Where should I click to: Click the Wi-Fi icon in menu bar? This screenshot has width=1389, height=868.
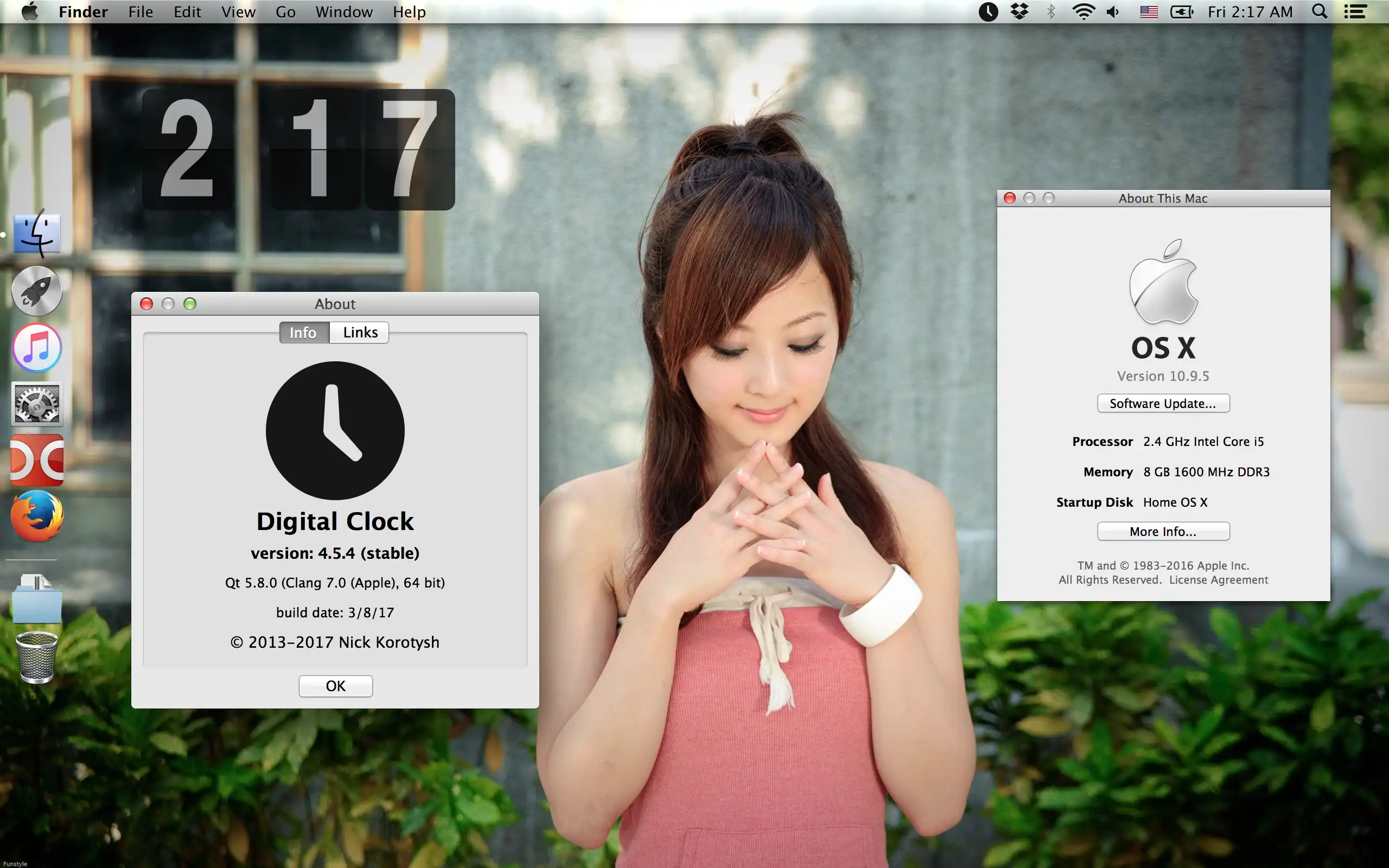click(1080, 12)
